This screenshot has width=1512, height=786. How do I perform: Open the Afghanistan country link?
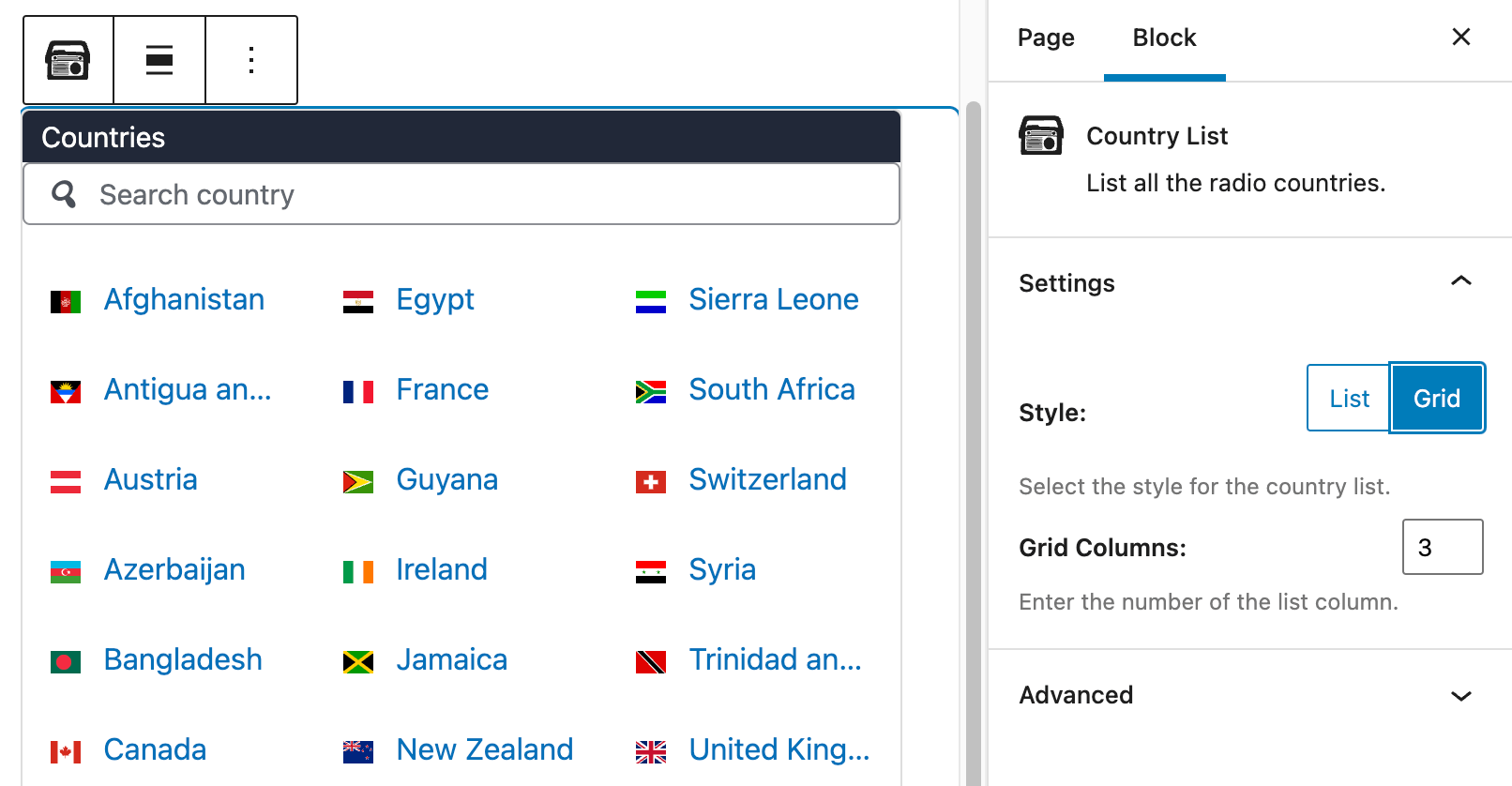184,299
